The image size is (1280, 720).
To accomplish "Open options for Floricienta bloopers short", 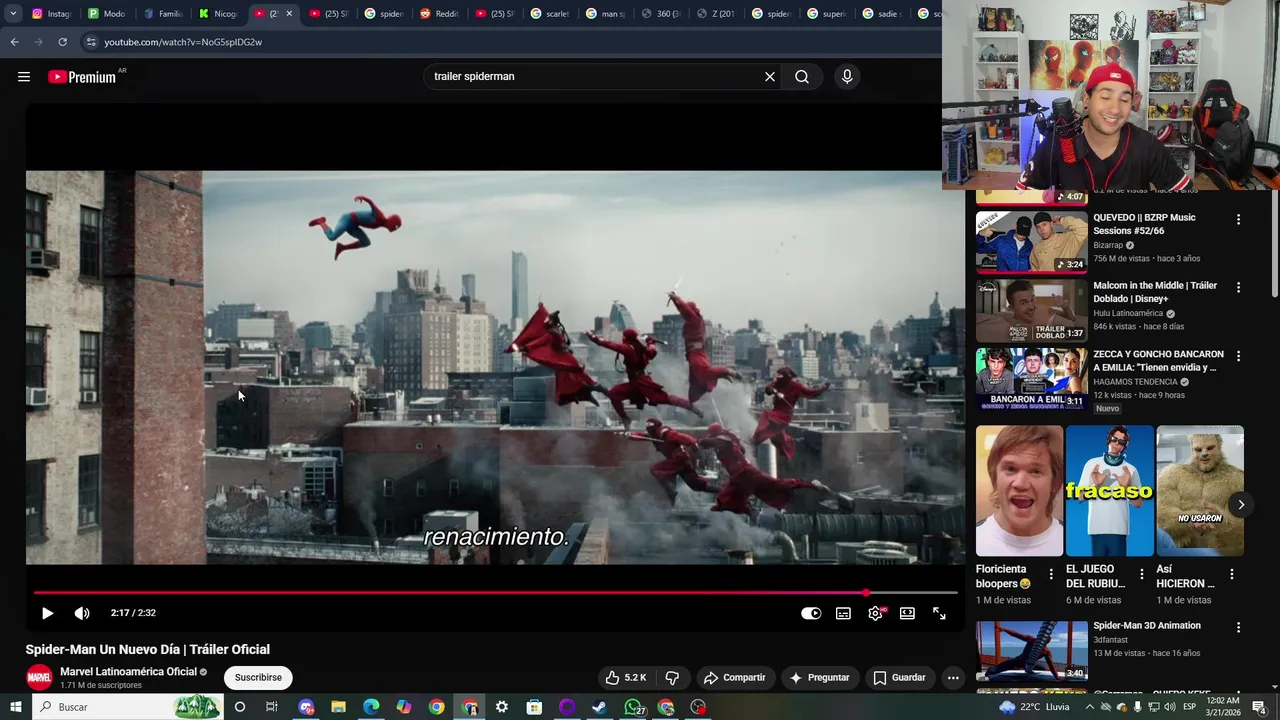I will [x=1051, y=574].
